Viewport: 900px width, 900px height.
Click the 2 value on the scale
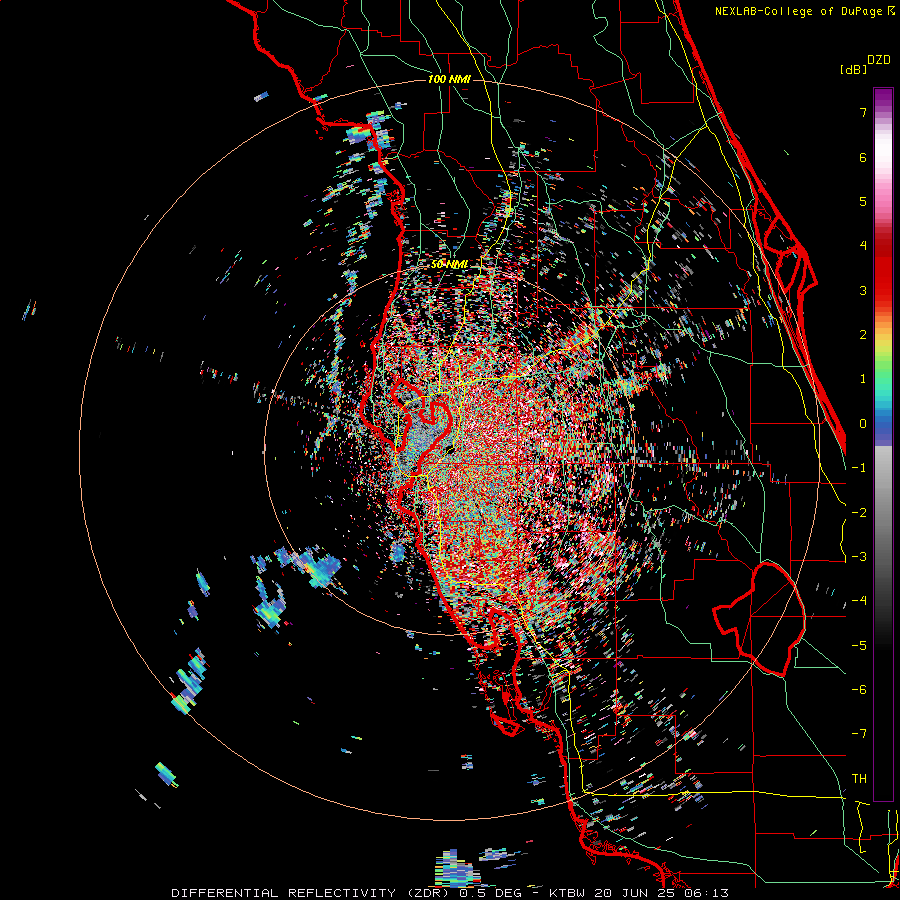coord(863,334)
